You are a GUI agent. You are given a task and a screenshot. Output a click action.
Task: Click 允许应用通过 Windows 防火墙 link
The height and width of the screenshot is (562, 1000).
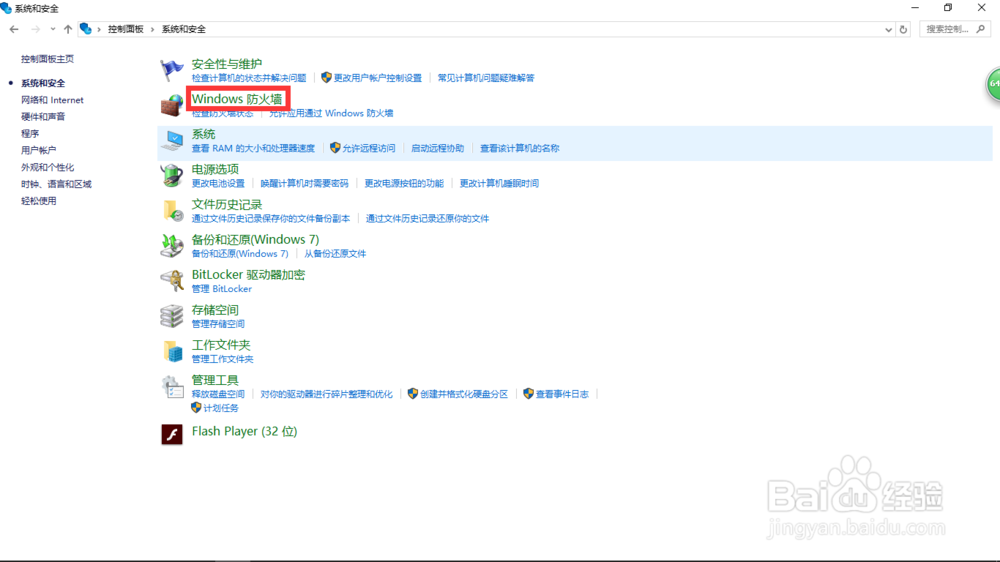click(x=331, y=113)
